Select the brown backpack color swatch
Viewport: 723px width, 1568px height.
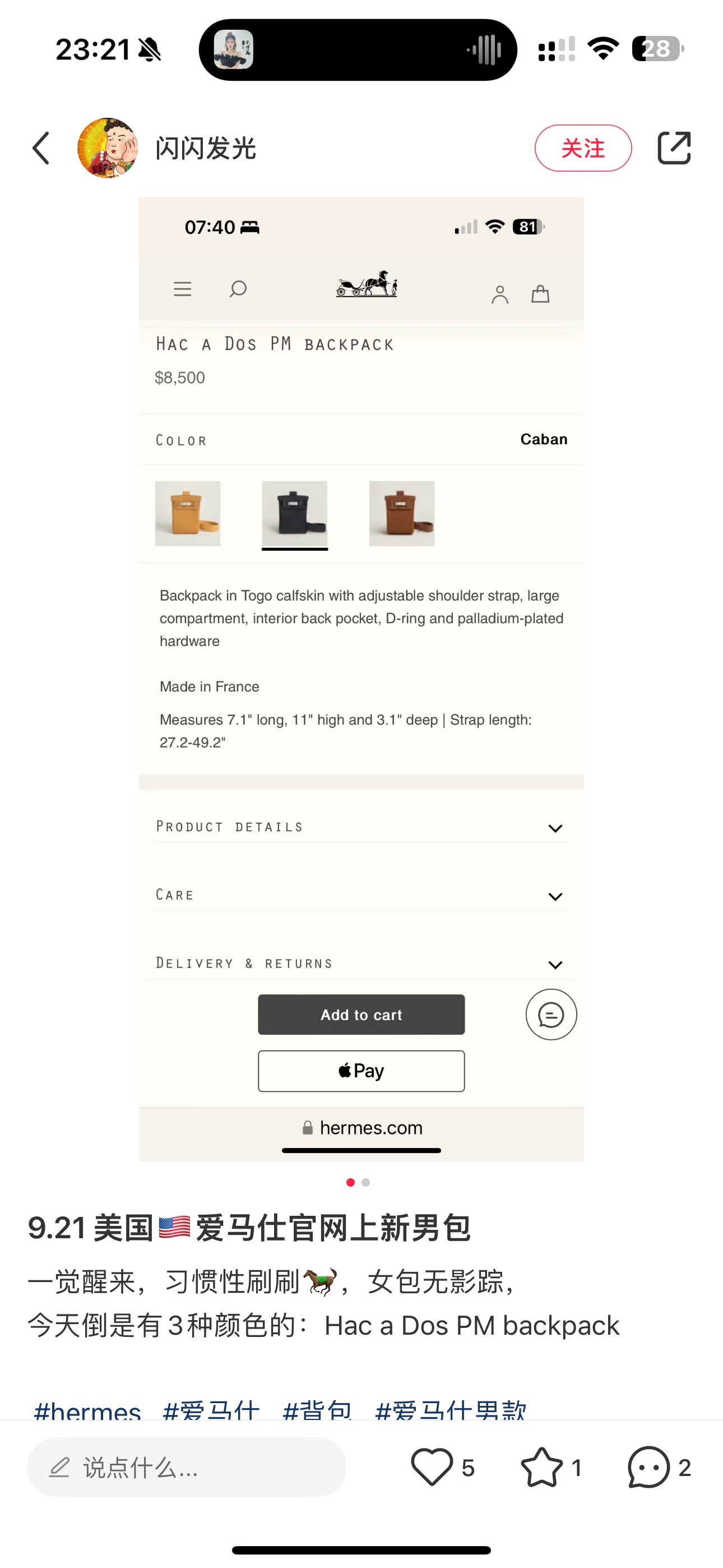[x=402, y=513]
